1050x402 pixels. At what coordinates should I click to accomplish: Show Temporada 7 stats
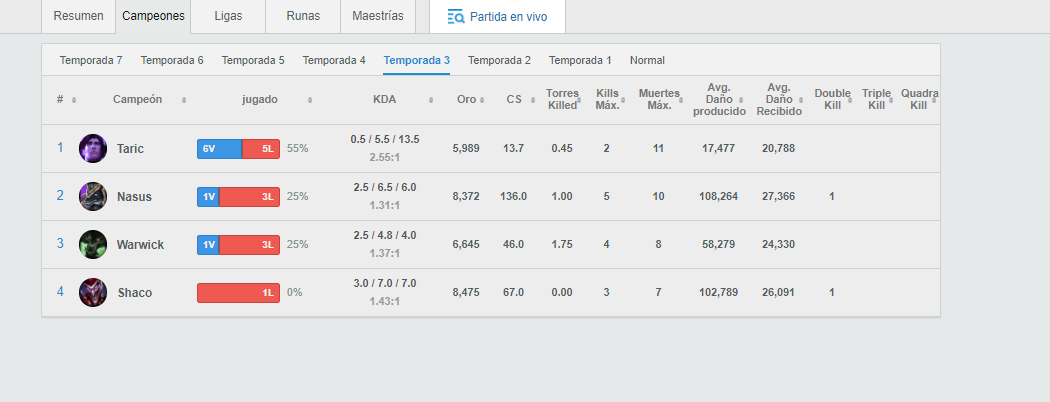[x=91, y=60]
